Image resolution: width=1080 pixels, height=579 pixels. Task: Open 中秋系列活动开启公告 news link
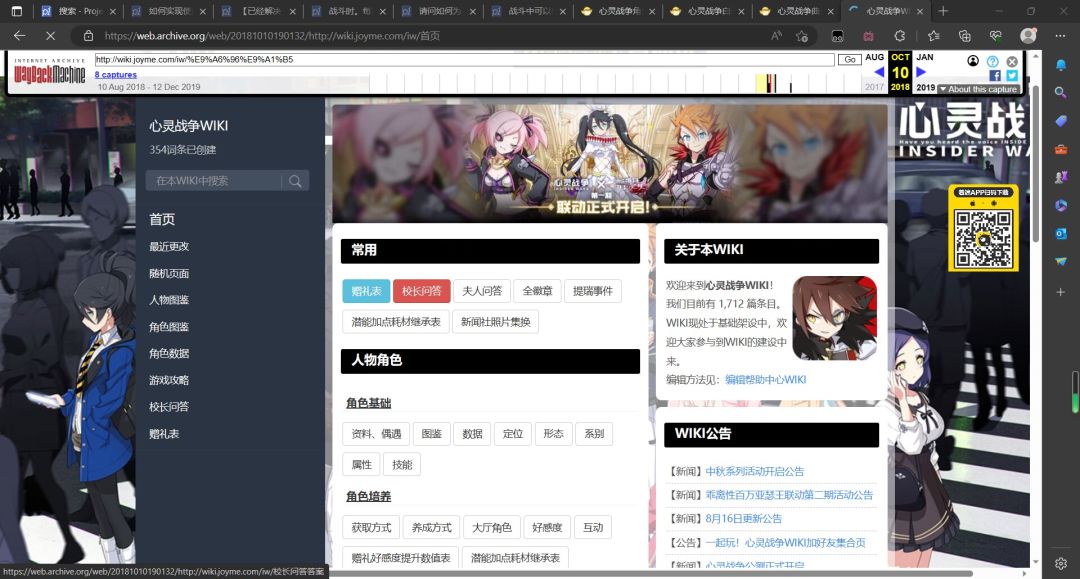tap(754, 472)
